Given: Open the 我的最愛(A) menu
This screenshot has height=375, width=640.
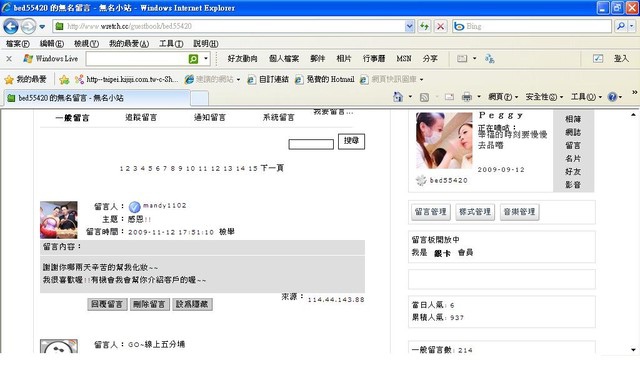Looking at the screenshot, I should [x=129, y=43].
